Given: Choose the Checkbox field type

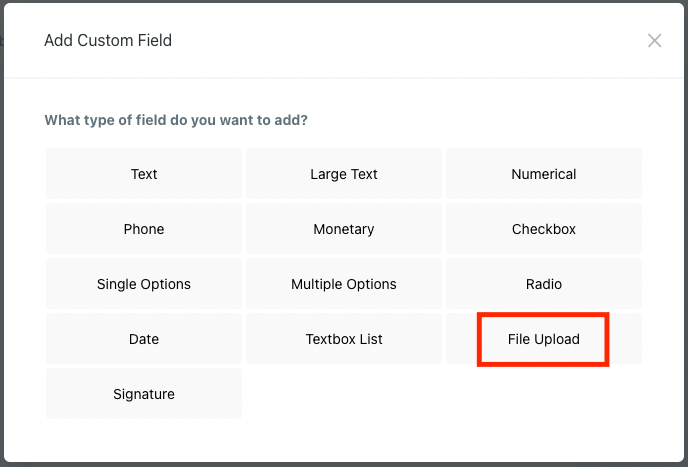Looking at the screenshot, I should pyautogui.click(x=544, y=229).
